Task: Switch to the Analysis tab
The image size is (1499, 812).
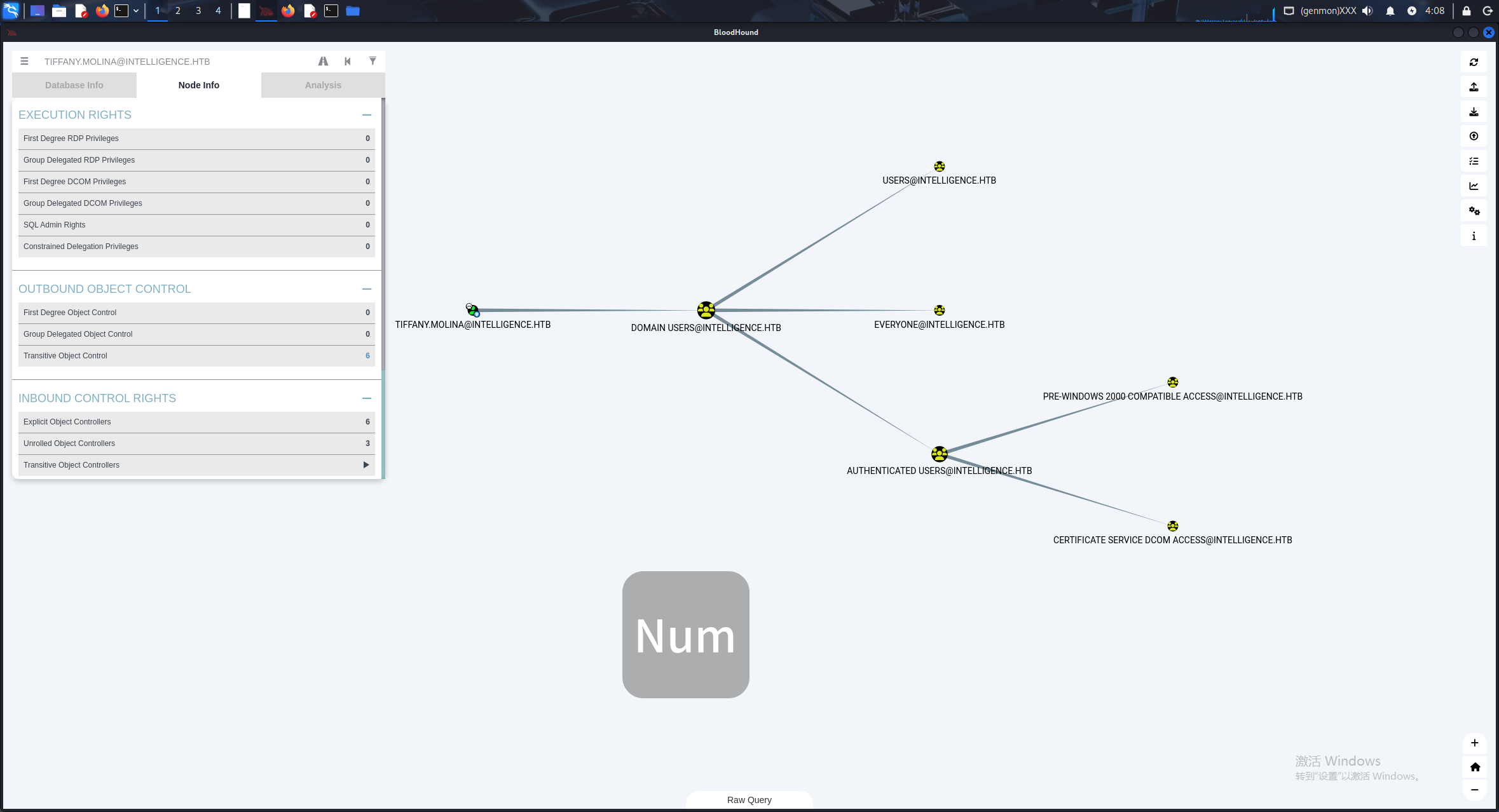Action: pyautogui.click(x=323, y=85)
